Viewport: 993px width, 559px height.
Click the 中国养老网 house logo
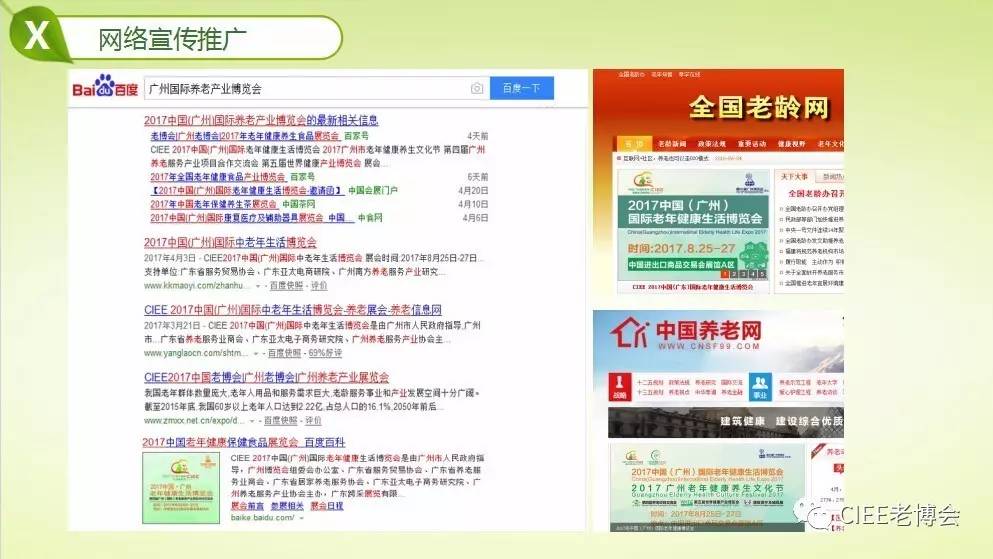[629, 333]
